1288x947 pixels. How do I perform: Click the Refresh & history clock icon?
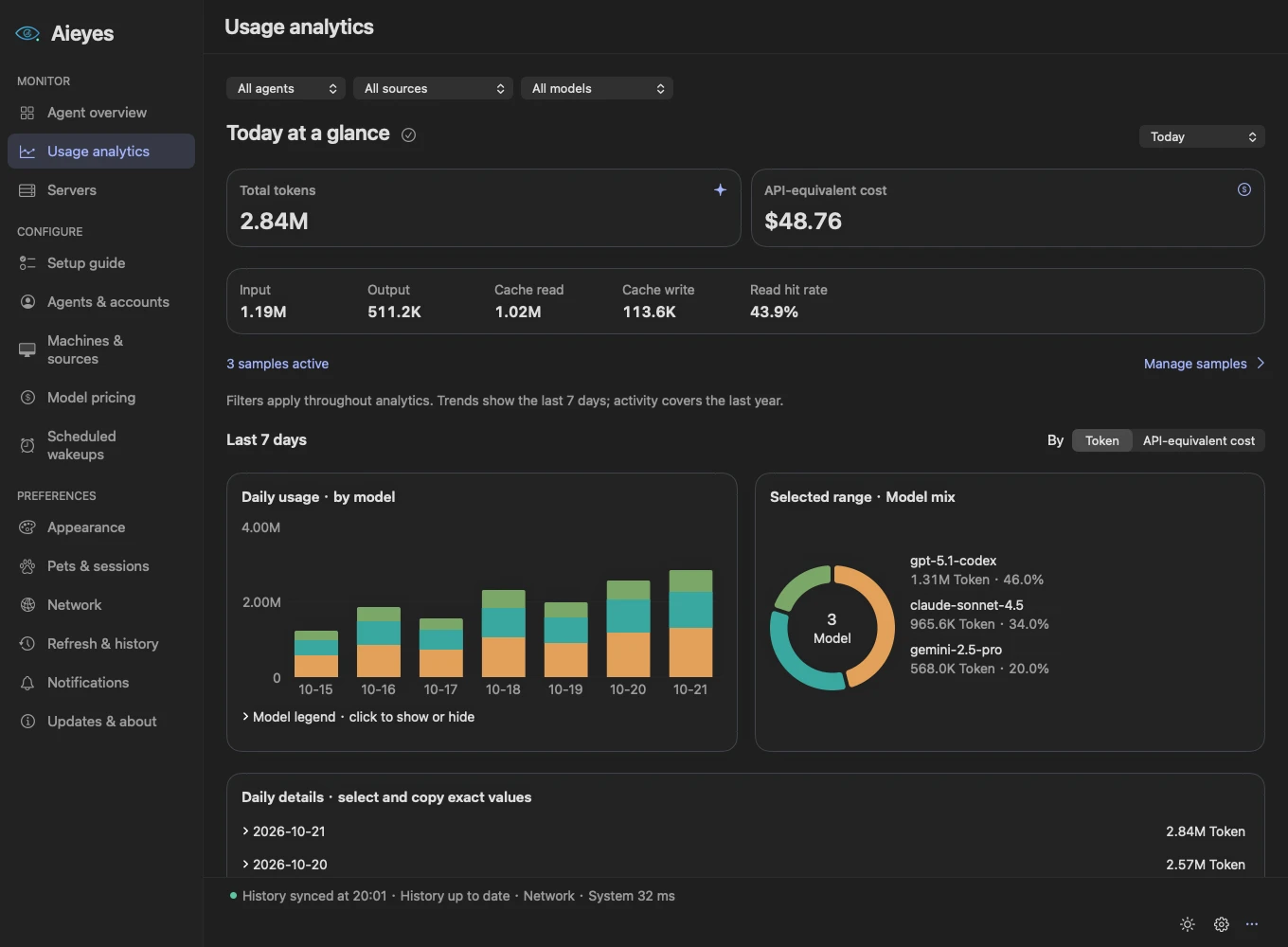27,644
